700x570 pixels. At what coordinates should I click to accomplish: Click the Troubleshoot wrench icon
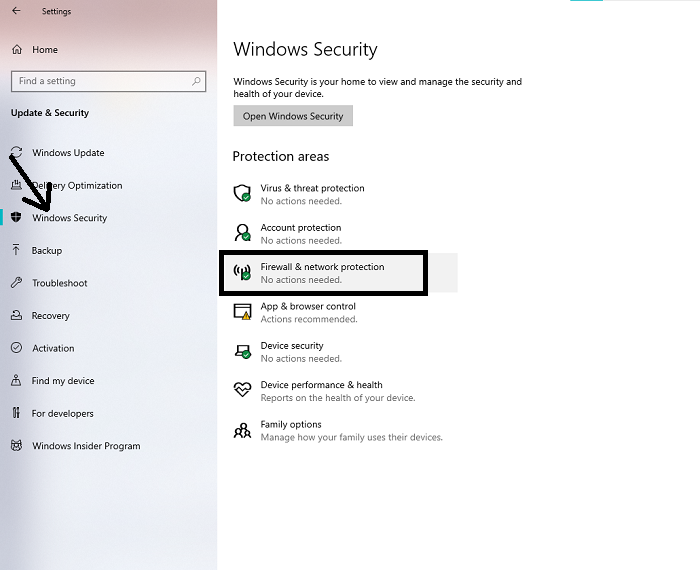coord(17,283)
